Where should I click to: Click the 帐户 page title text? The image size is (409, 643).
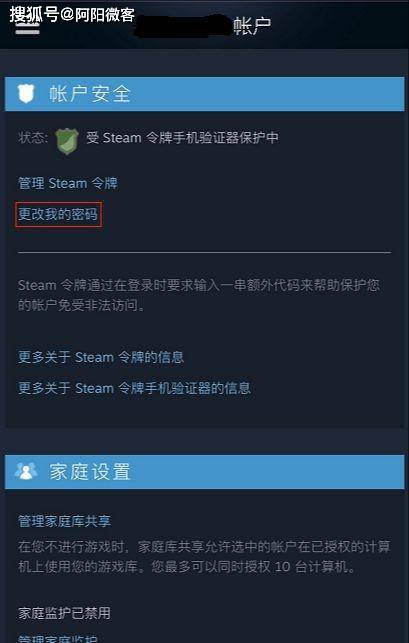(253, 26)
